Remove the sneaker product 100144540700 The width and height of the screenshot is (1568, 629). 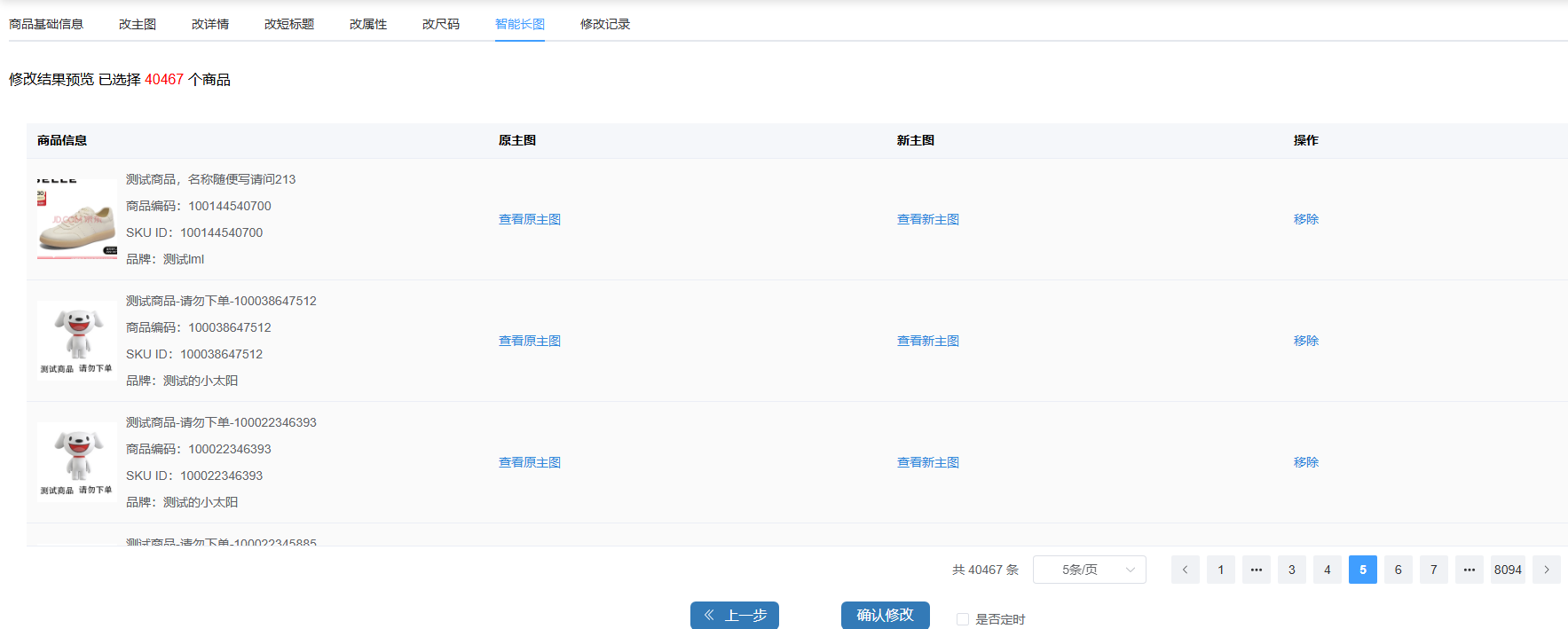pyautogui.click(x=1305, y=219)
